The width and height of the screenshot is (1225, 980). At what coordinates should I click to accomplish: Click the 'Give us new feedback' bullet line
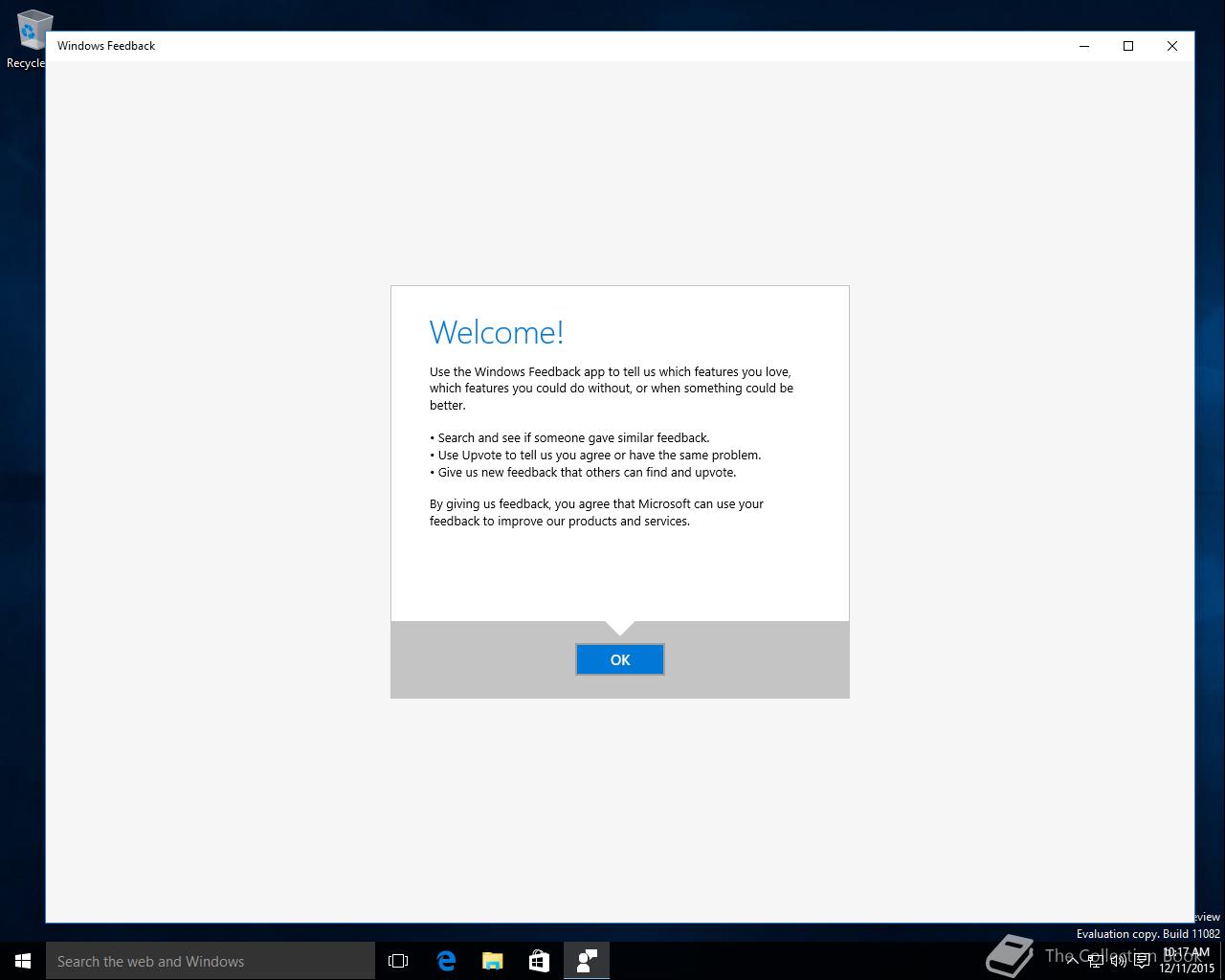pyautogui.click(x=583, y=473)
